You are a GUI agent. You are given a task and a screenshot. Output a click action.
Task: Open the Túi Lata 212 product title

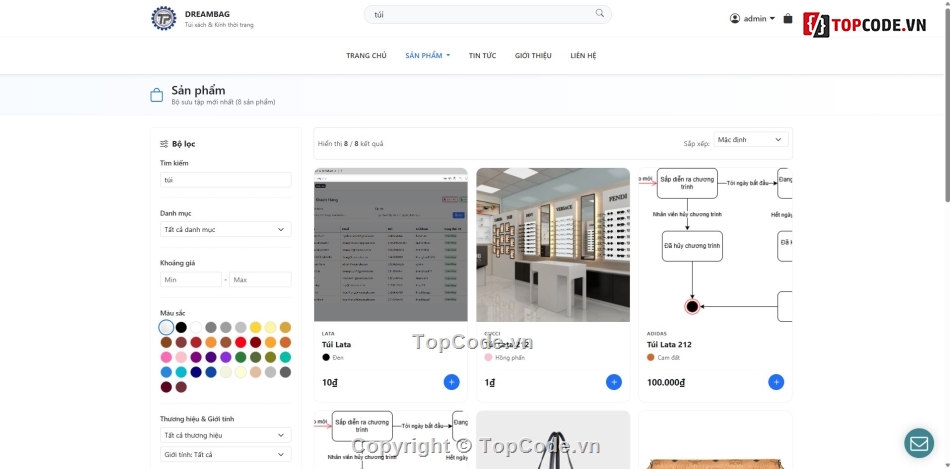669,345
